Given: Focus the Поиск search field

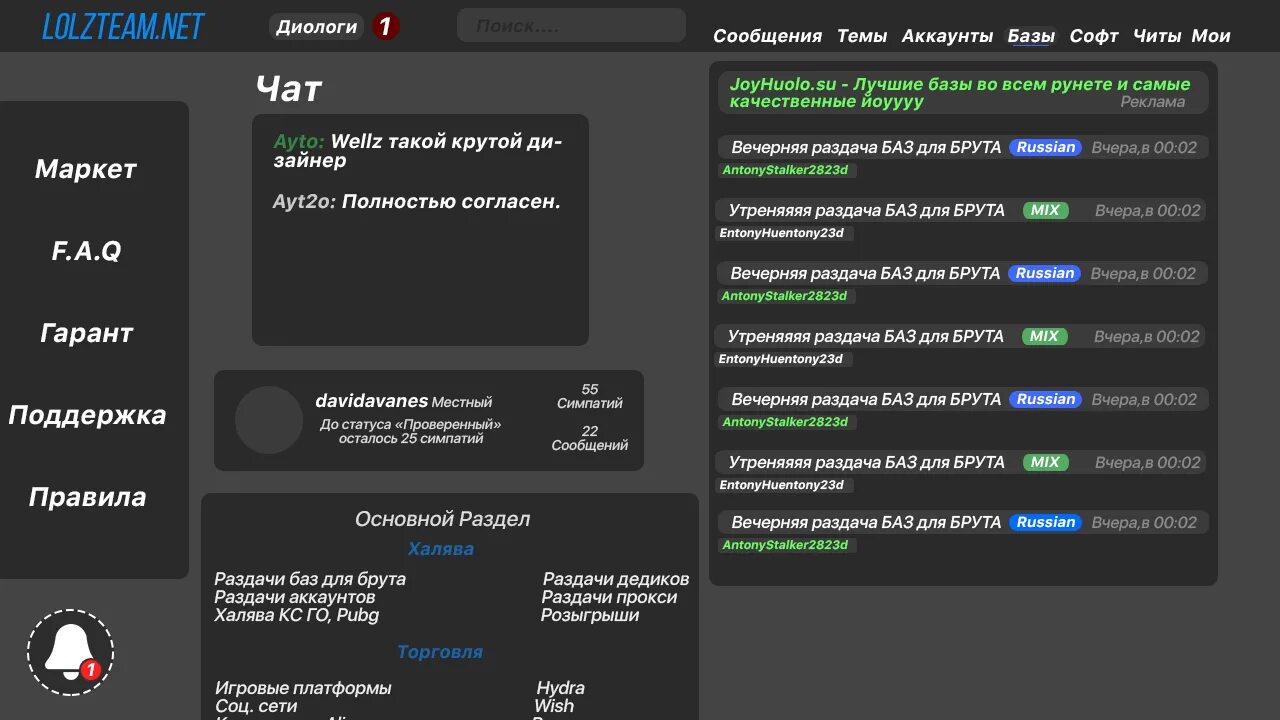Looking at the screenshot, I should [x=571, y=26].
